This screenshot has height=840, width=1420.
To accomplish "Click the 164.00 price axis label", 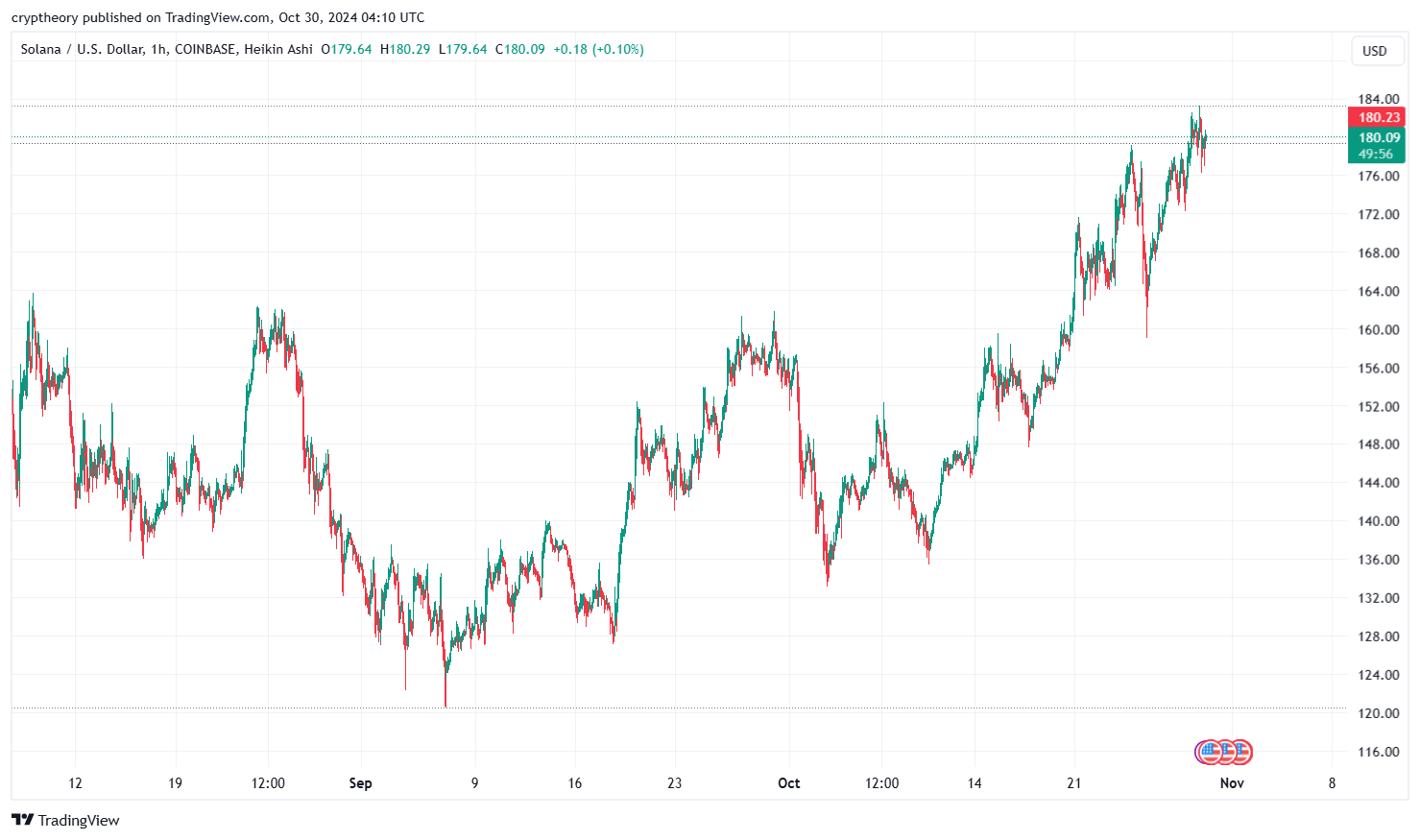I will tap(1378, 291).
